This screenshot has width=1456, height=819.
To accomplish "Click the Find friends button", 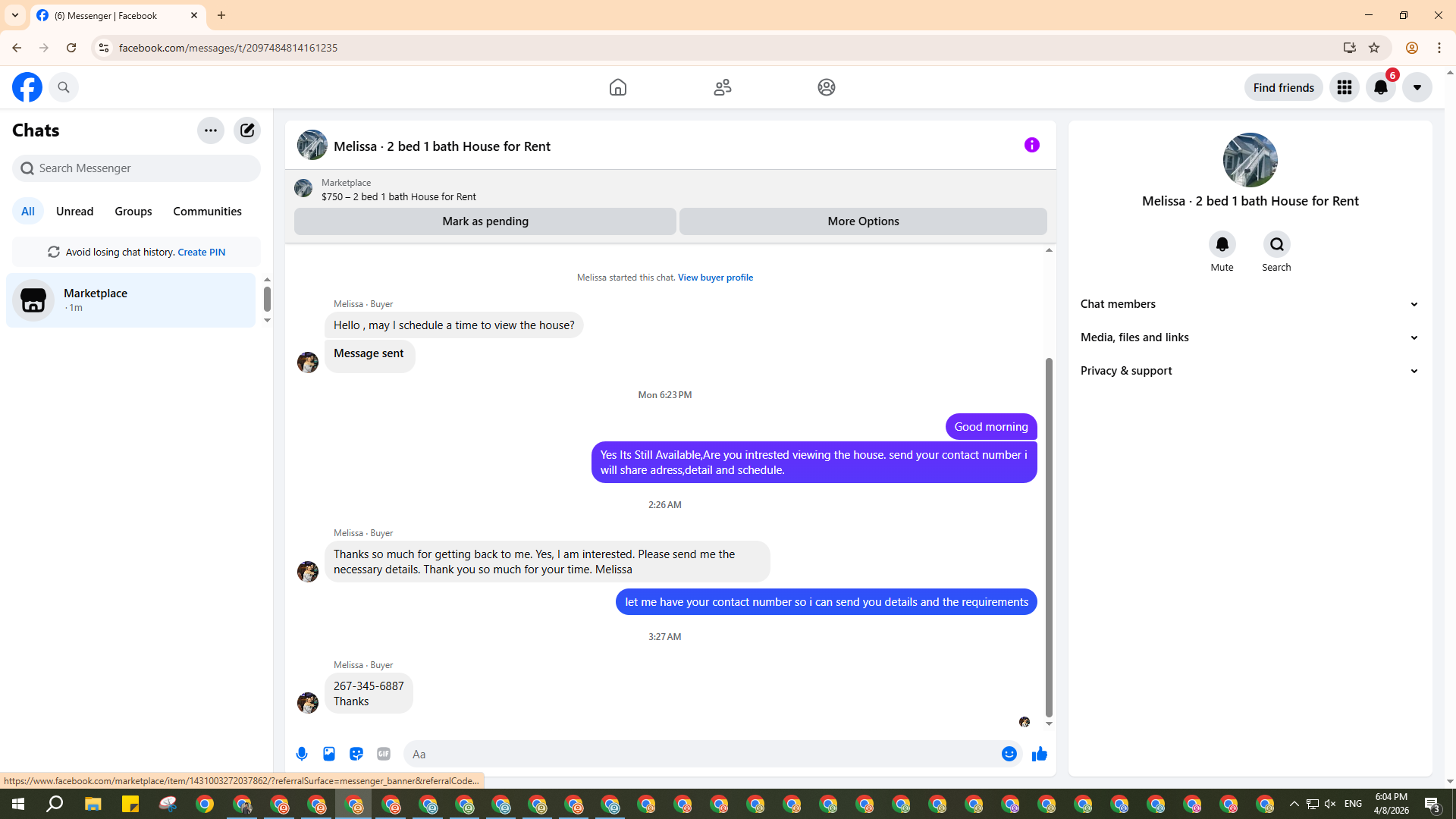I will coord(1283,87).
